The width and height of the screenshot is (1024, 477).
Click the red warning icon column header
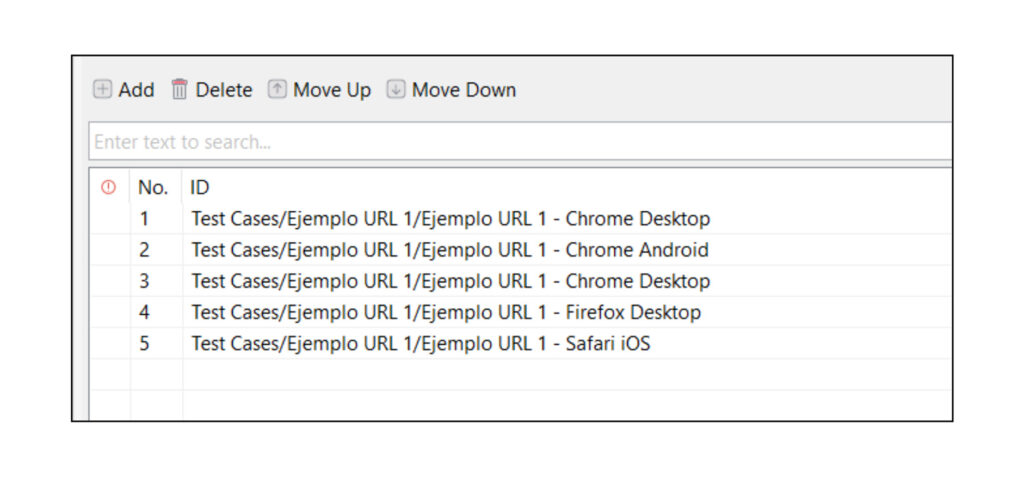pyautogui.click(x=109, y=187)
